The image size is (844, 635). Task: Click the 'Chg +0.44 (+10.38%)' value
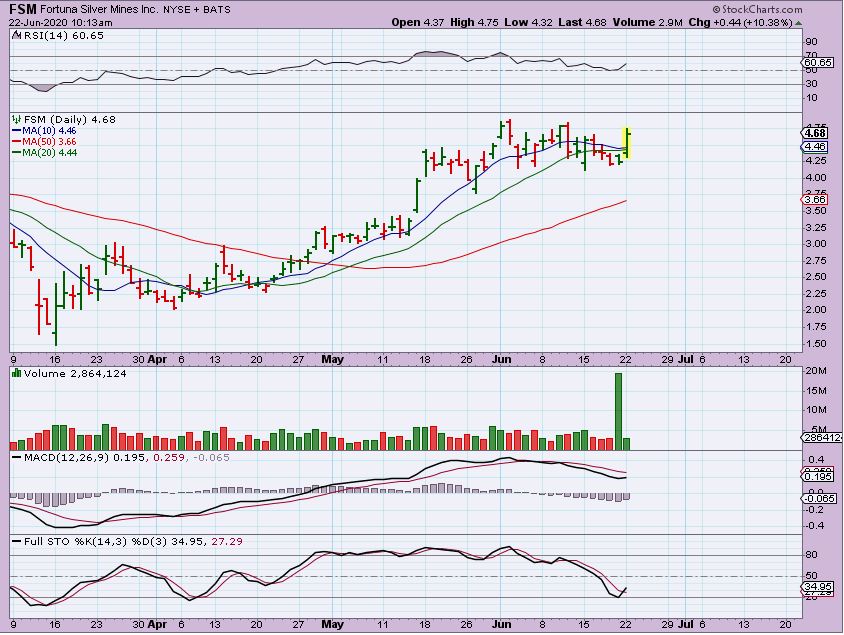(741, 23)
